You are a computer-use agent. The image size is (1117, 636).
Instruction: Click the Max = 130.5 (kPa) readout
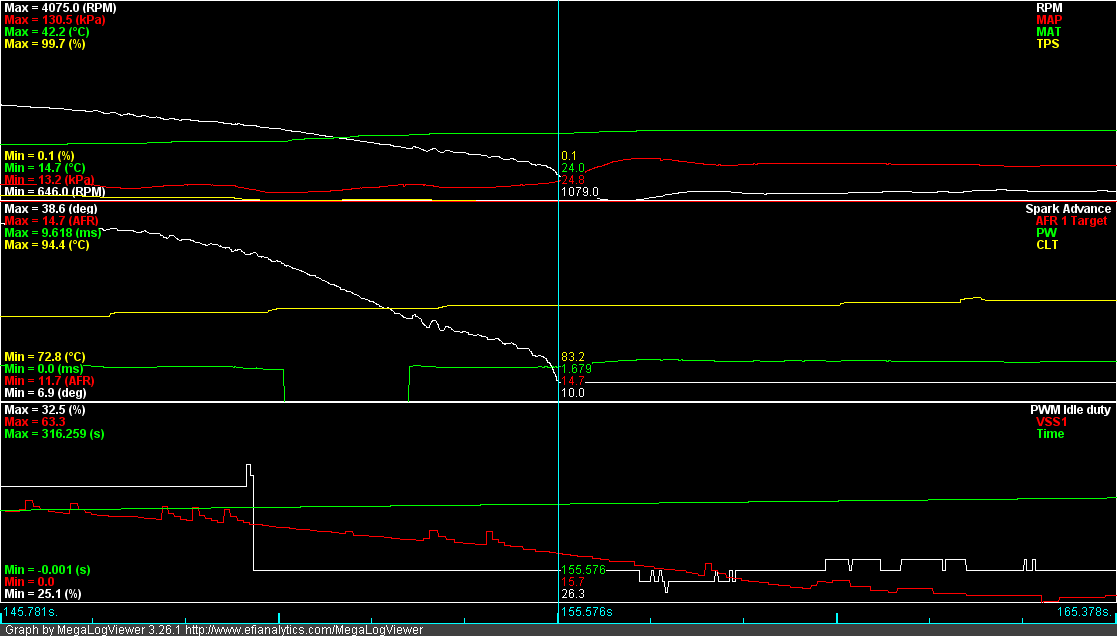pyautogui.click(x=55, y=20)
